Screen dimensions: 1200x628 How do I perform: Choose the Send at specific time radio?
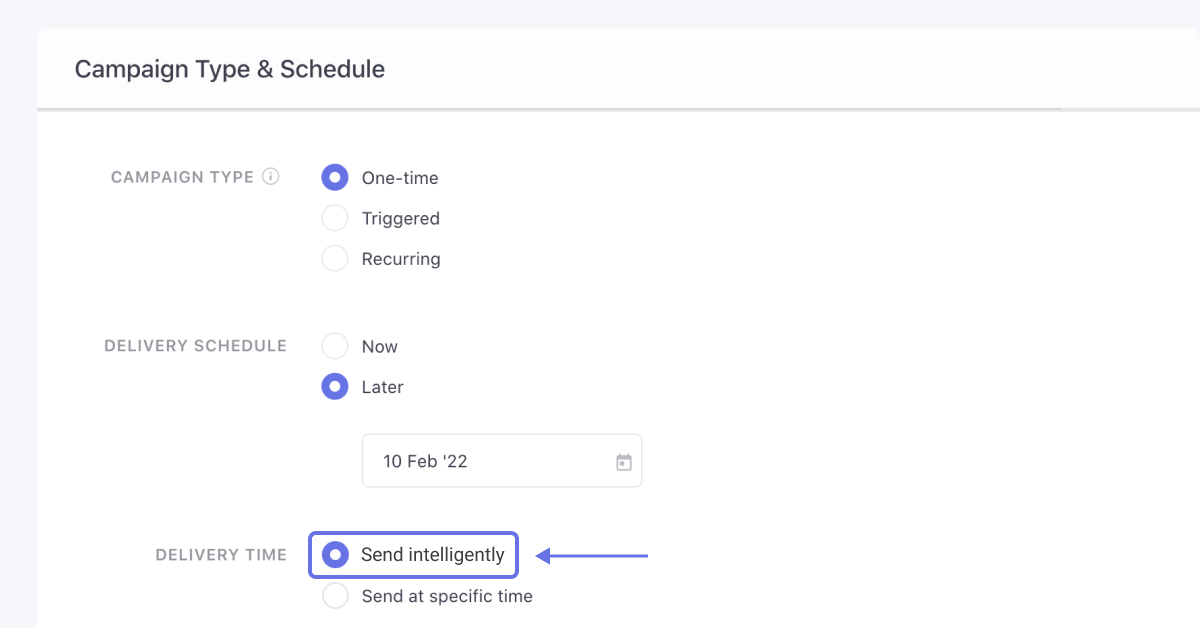tap(335, 596)
